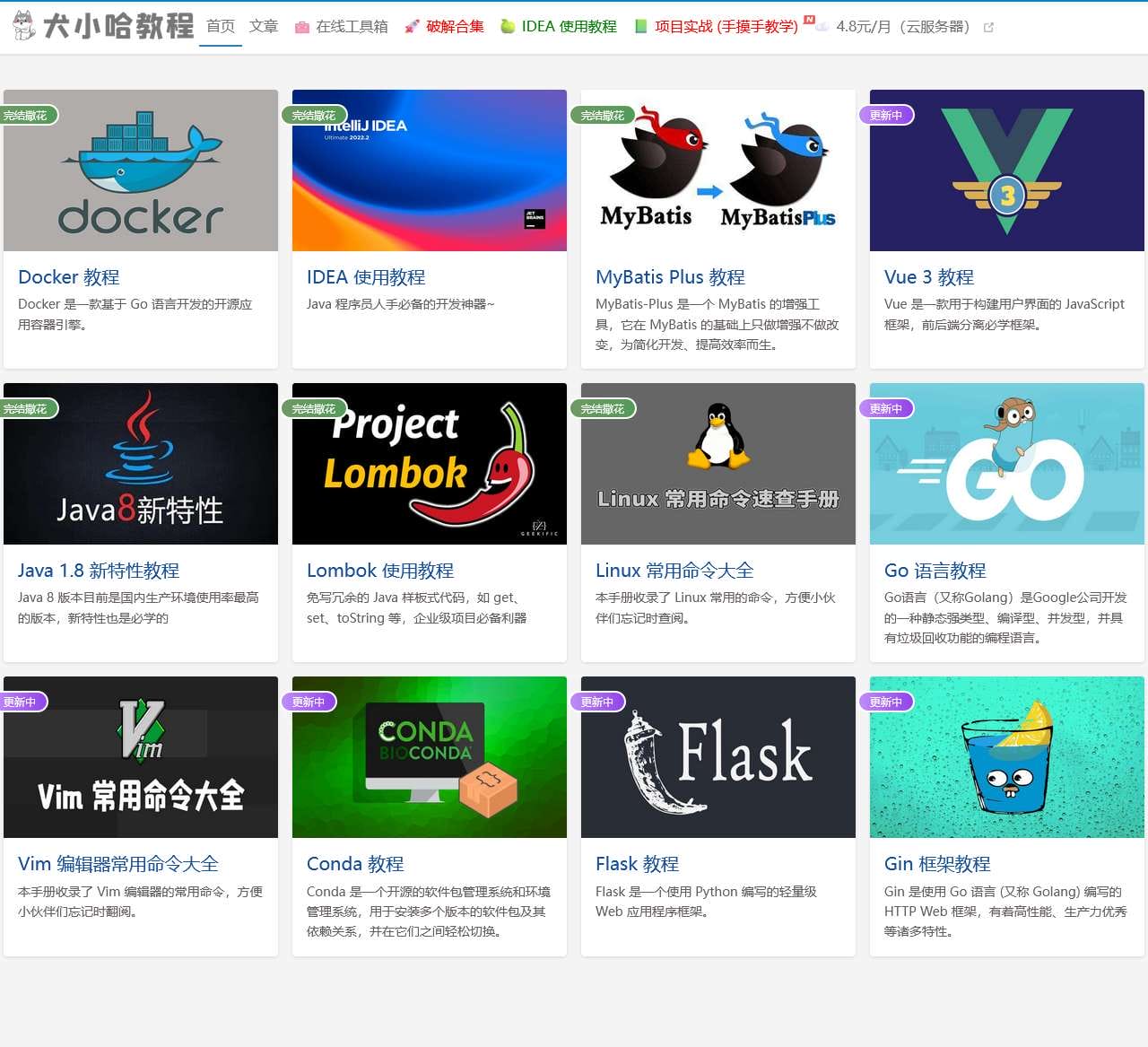Click the Vue 3 教程 title

[x=929, y=277]
